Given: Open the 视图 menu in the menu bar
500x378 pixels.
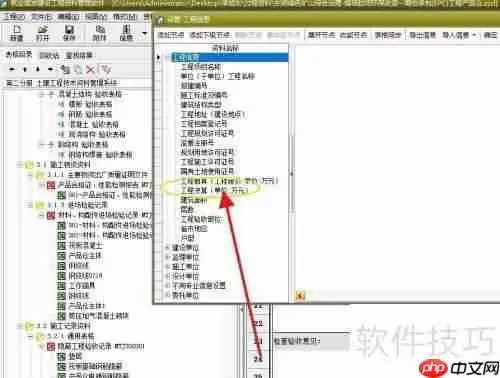Looking at the screenshot, I should 96,17.
